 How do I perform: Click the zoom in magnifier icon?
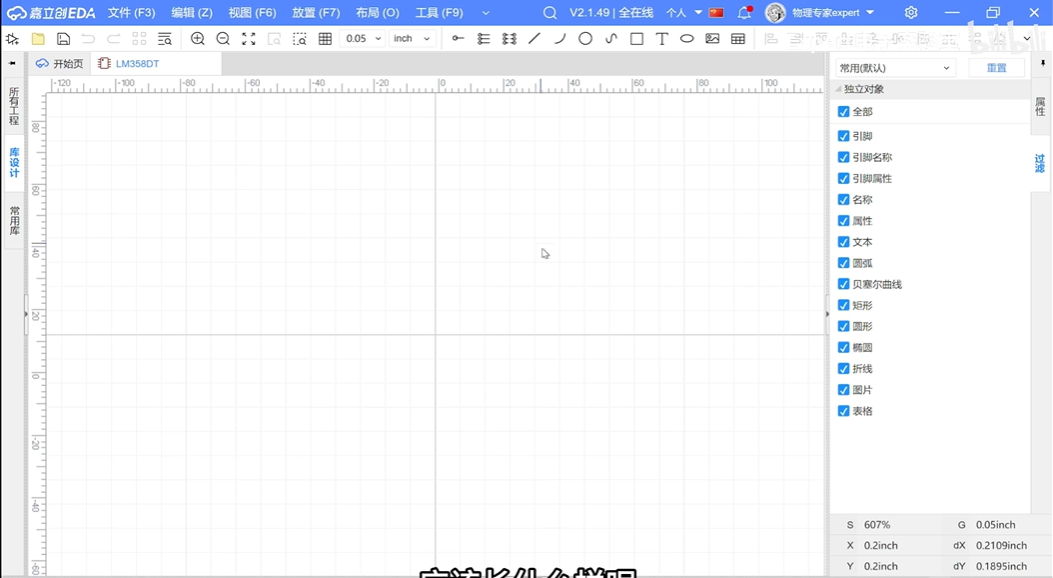(x=198, y=39)
